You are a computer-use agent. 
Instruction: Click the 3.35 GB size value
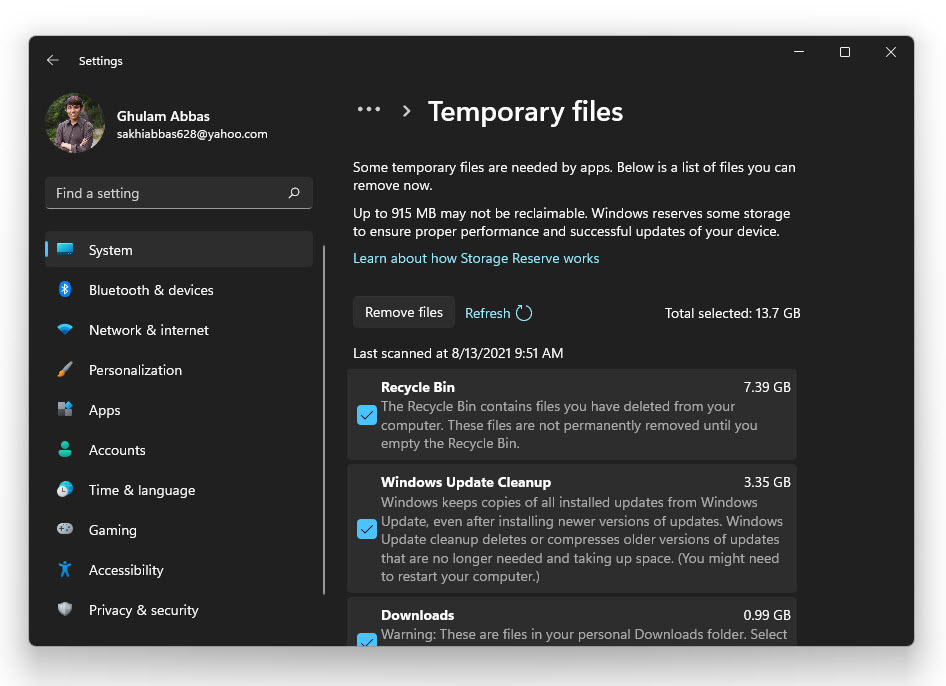tap(767, 482)
